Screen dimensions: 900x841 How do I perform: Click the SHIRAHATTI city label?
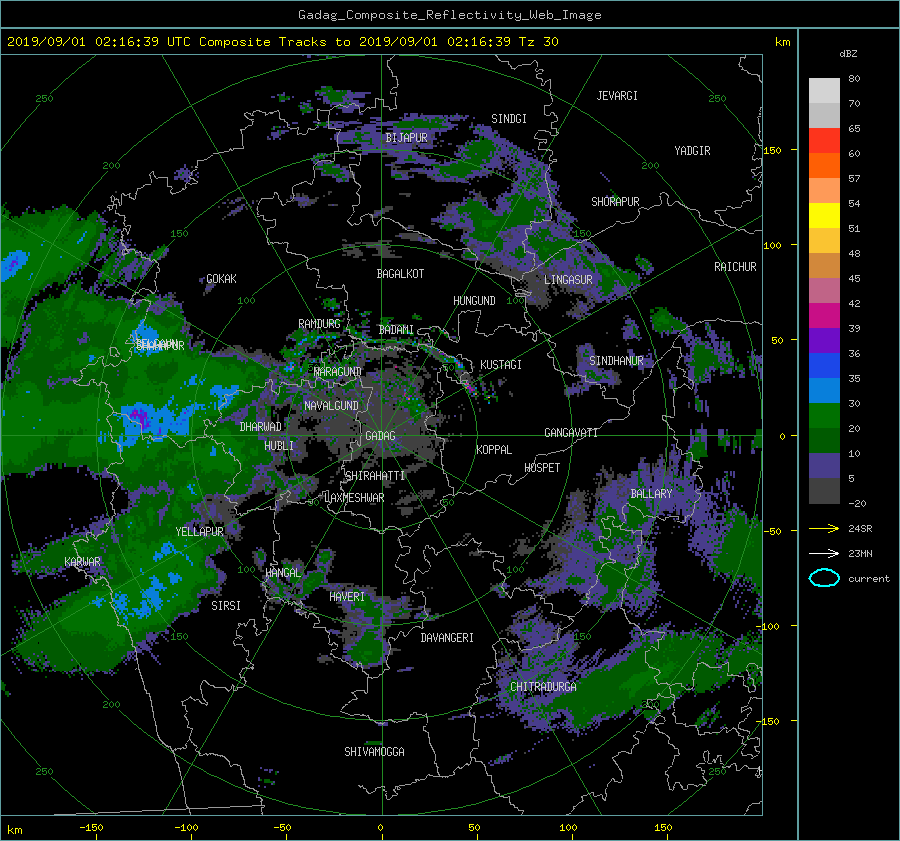(375, 476)
